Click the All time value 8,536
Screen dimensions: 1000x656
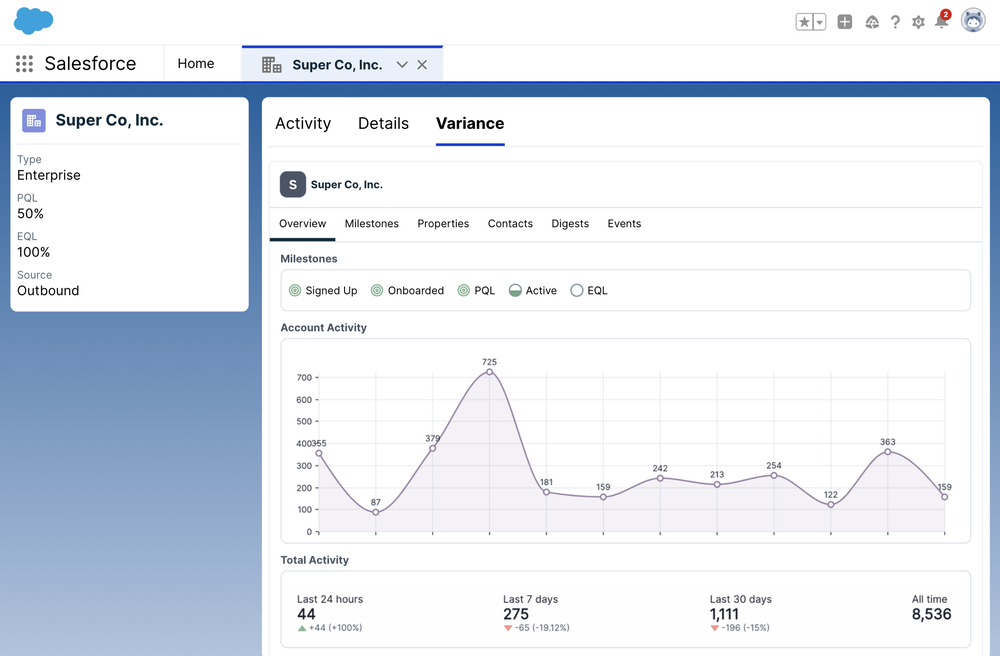click(x=931, y=614)
